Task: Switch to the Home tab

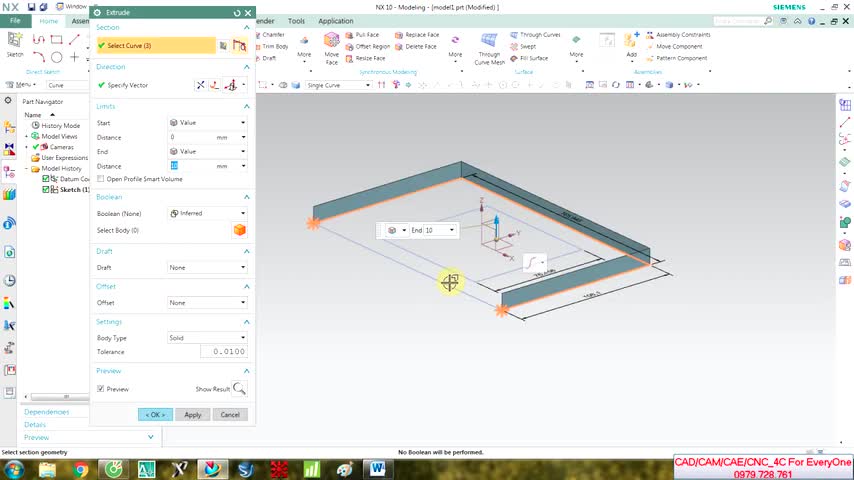Action: point(48,21)
